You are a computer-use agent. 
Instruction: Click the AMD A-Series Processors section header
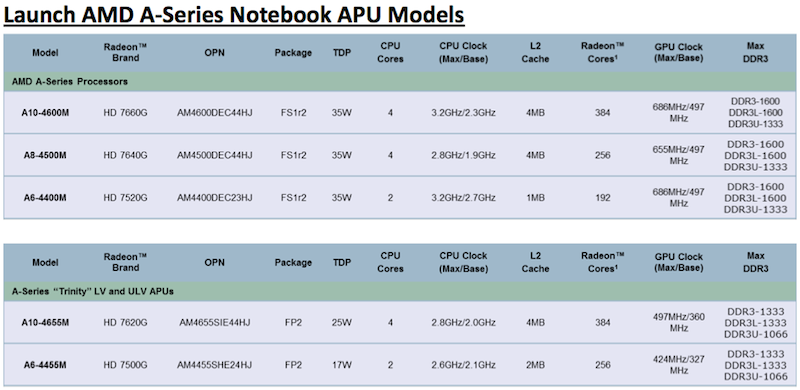(x=69, y=82)
